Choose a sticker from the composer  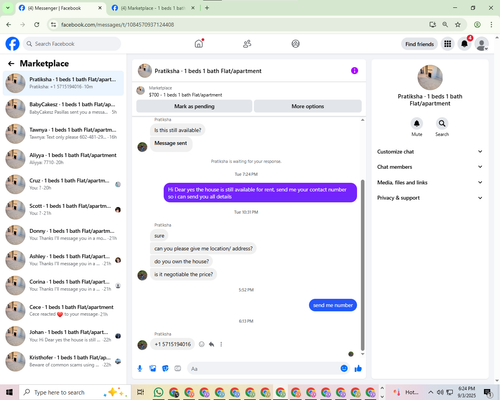point(165,368)
